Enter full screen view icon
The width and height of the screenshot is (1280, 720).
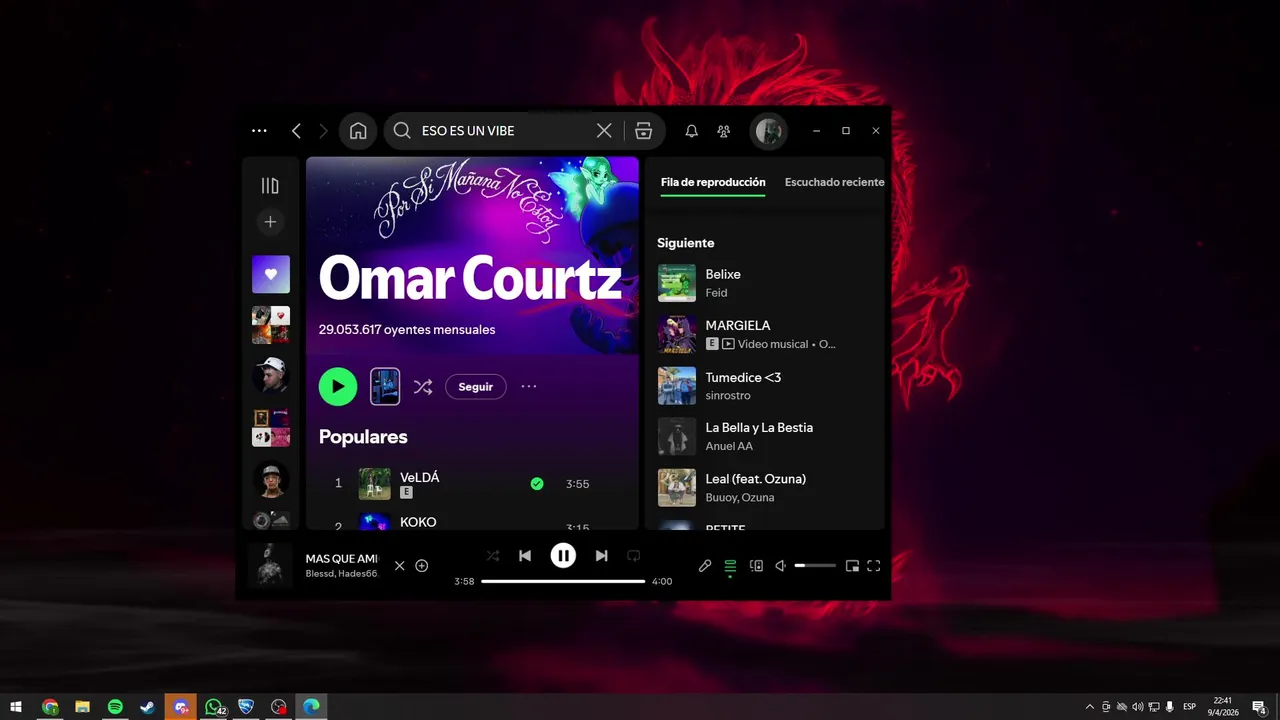point(874,566)
